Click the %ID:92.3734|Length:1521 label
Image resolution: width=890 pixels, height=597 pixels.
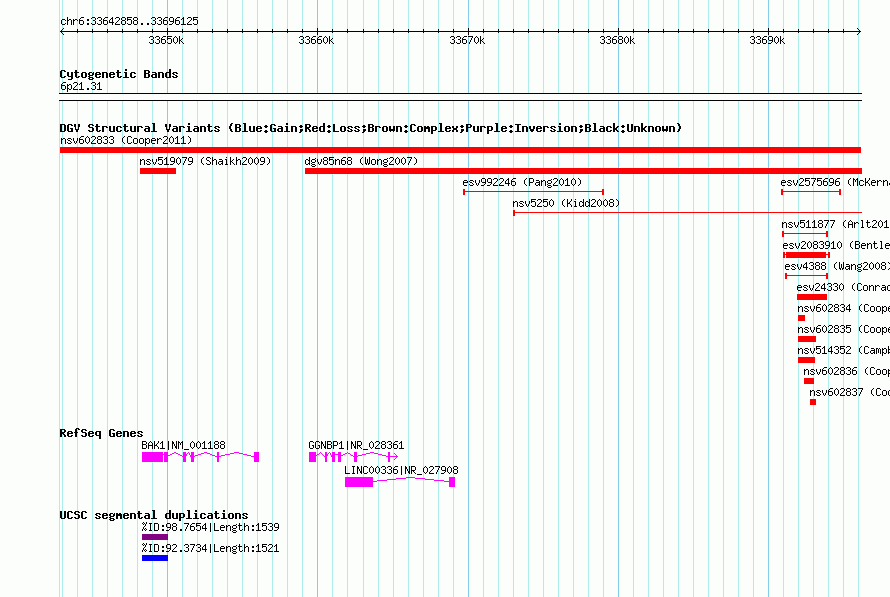click(x=211, y=548)
